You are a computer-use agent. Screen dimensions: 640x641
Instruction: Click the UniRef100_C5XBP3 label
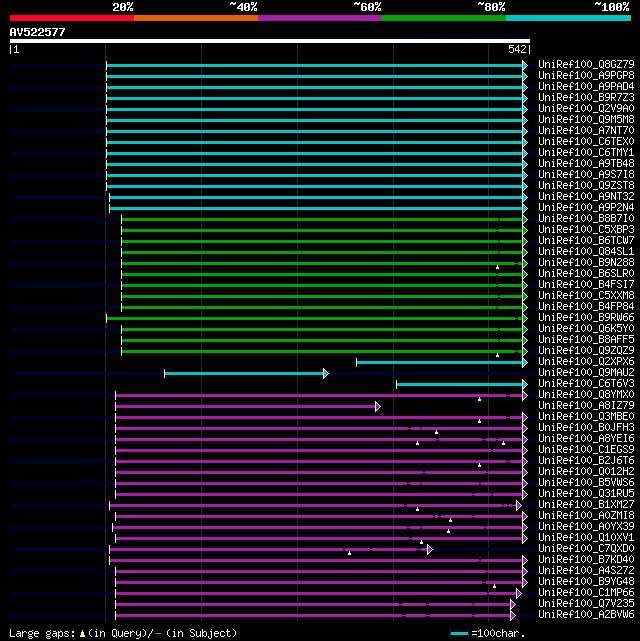[x=586, y=230]
